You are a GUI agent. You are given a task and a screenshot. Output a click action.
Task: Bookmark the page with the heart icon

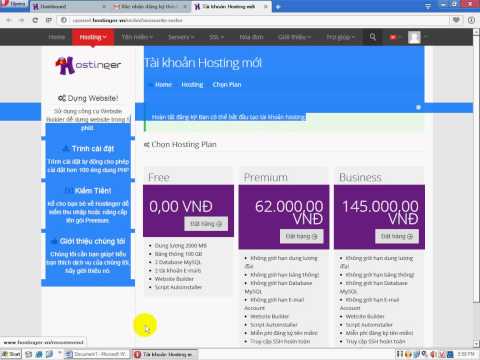456,20
